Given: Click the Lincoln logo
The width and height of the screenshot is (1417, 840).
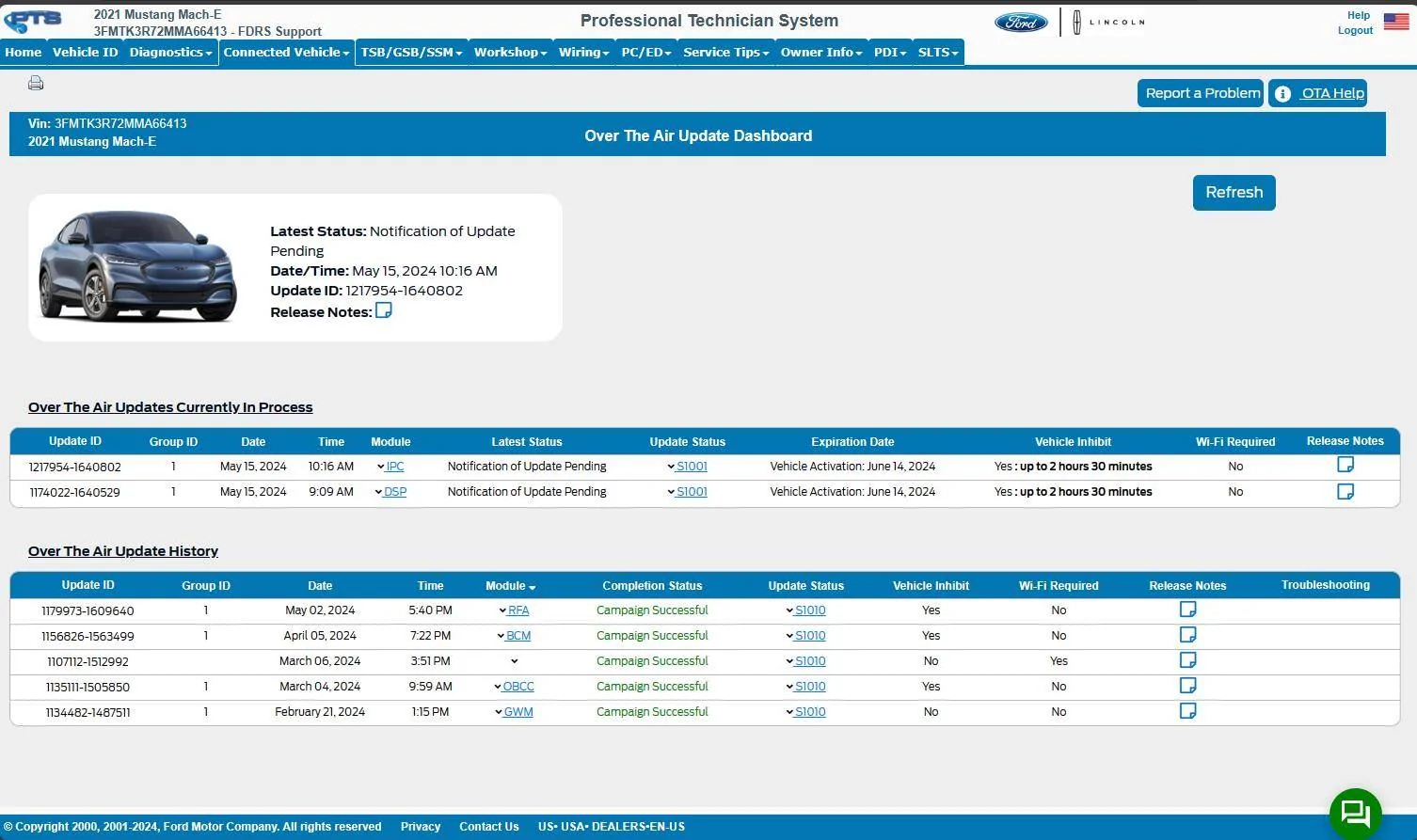Looking at the screenshot, I should [1109, 22].
